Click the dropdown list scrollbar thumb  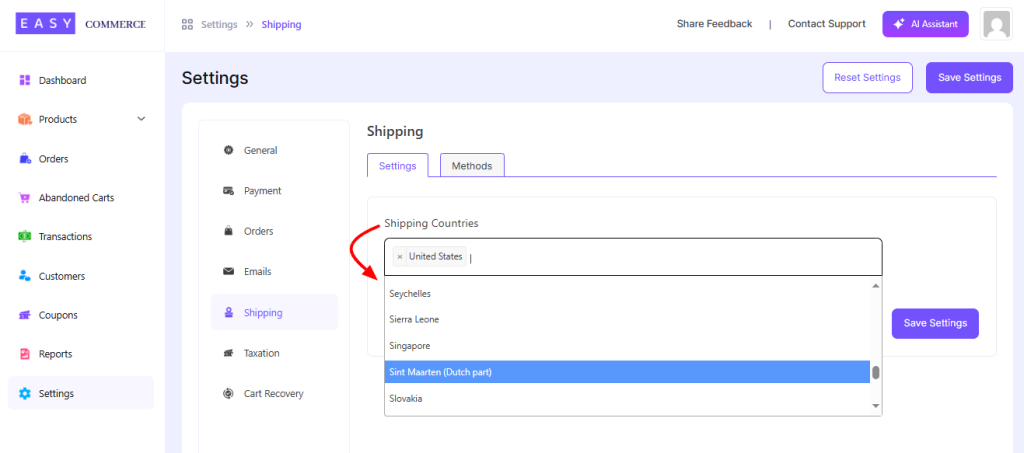pos(876,373)
